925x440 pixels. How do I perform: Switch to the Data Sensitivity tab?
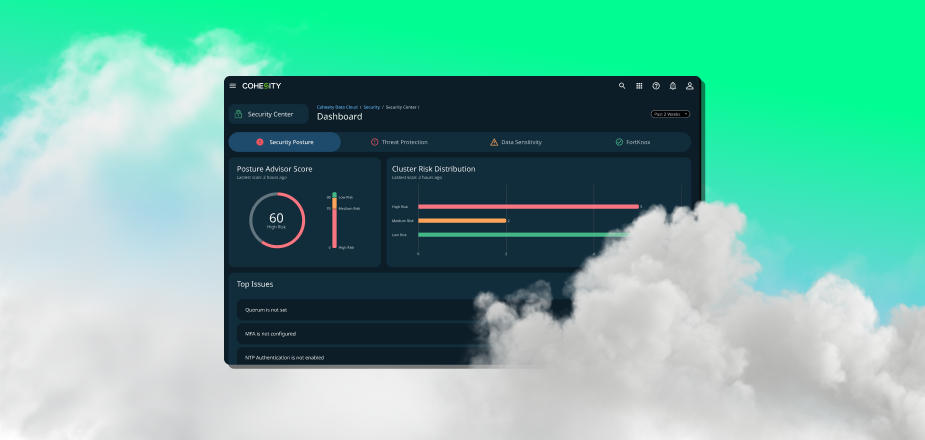point(515,142)
